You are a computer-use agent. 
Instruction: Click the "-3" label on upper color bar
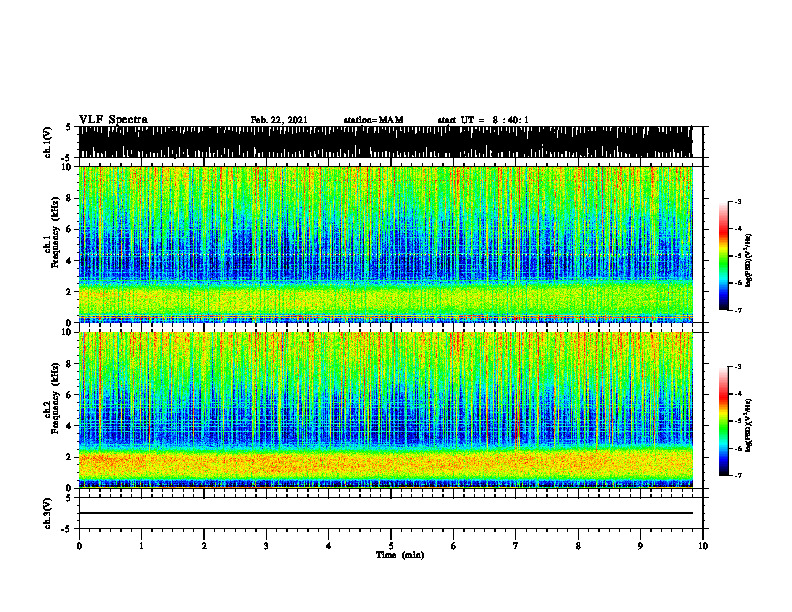tap(738, 201)
